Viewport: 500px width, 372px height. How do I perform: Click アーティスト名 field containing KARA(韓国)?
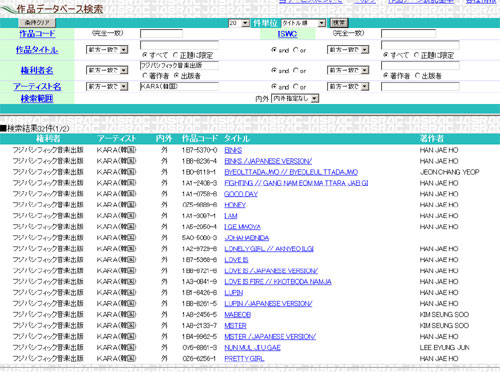(179, 87)
